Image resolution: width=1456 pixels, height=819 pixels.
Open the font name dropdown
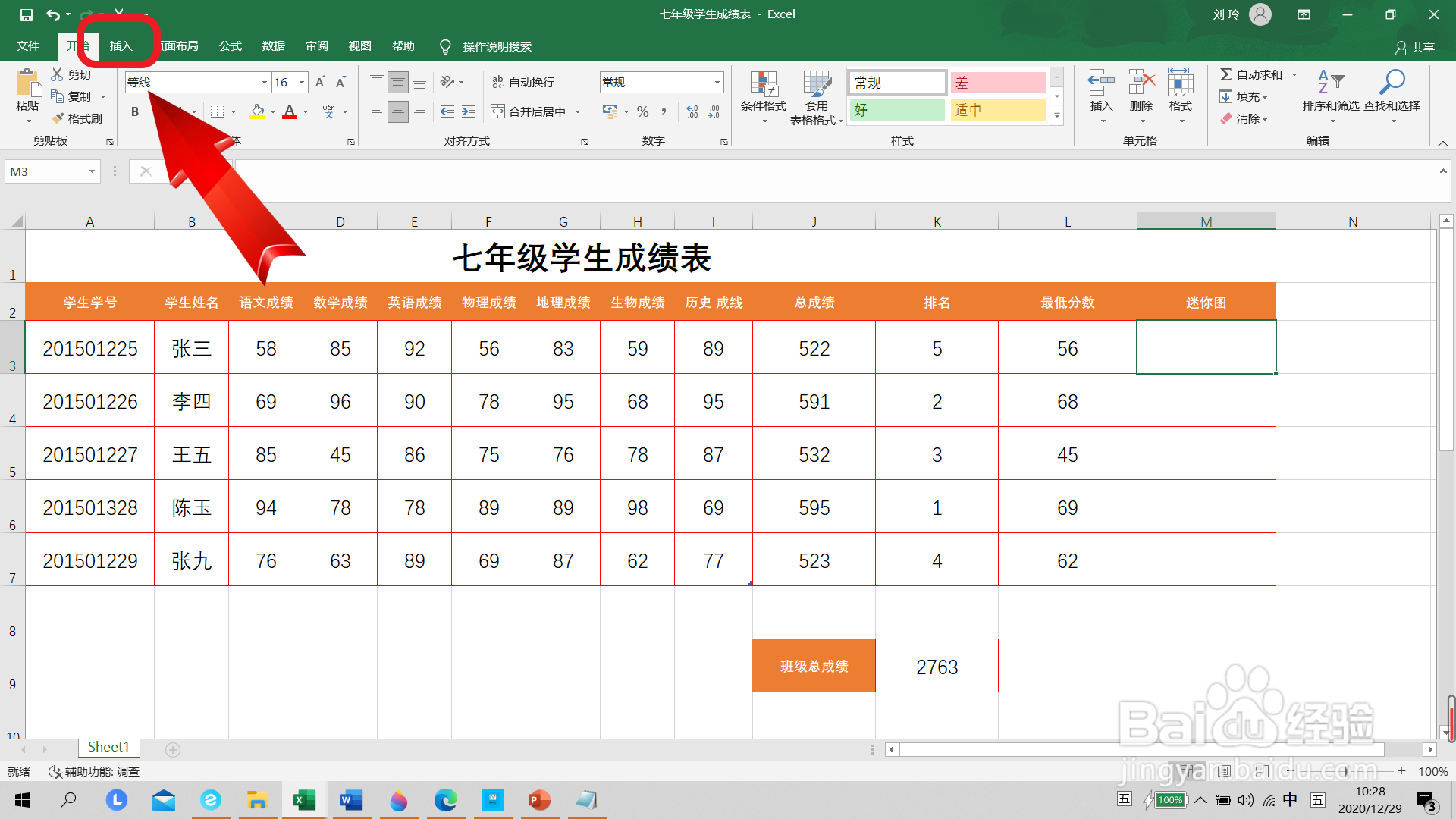click(265, 82)
